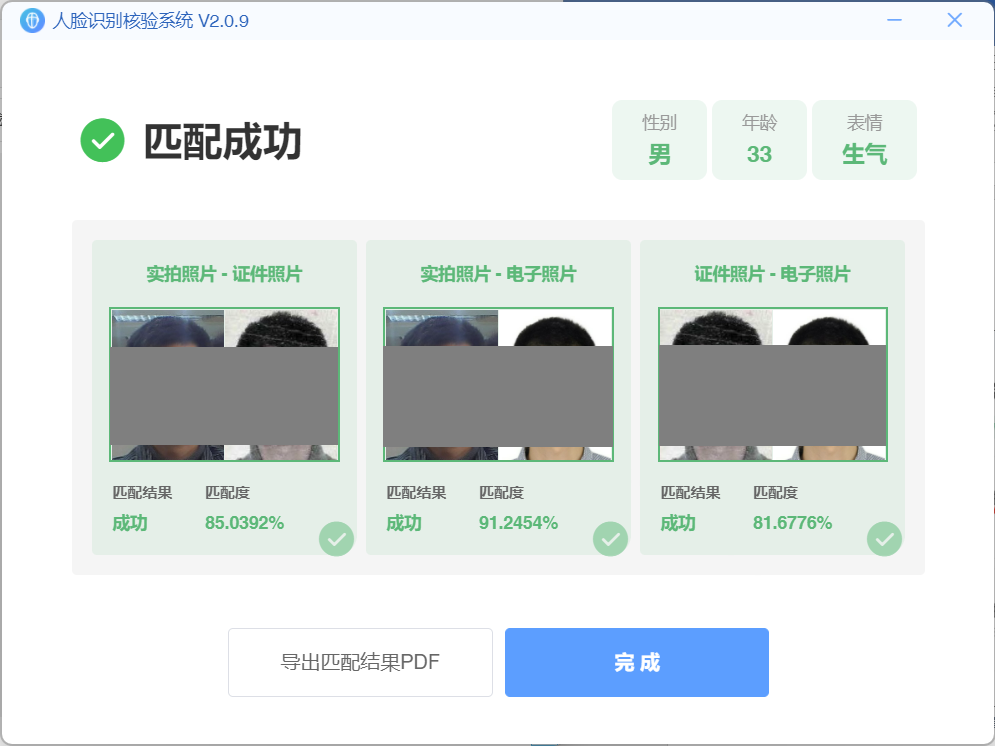This screenshot has height=746, width=995.
Task: Click the match value 81.6776%
Action: tap(793, 523)
